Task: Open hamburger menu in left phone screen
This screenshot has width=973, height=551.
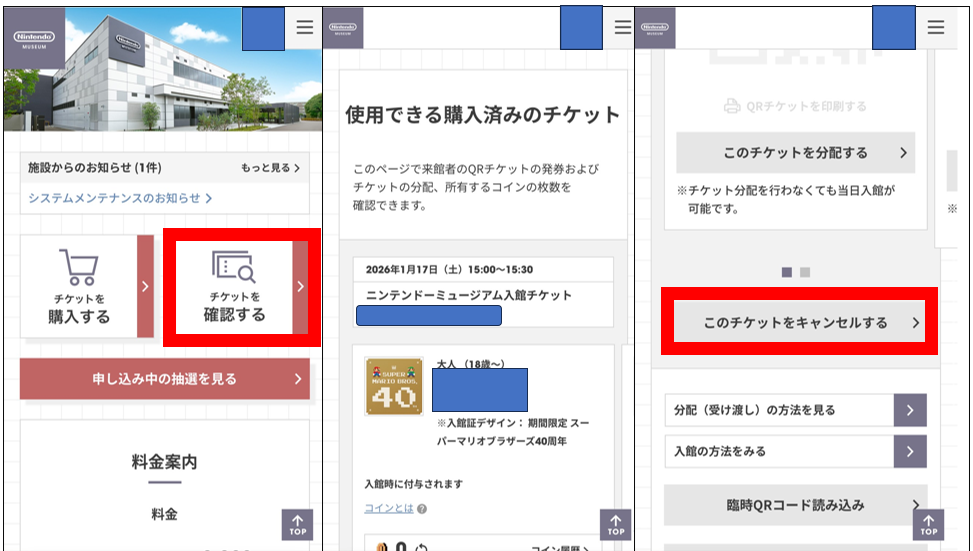Action: 304,27
